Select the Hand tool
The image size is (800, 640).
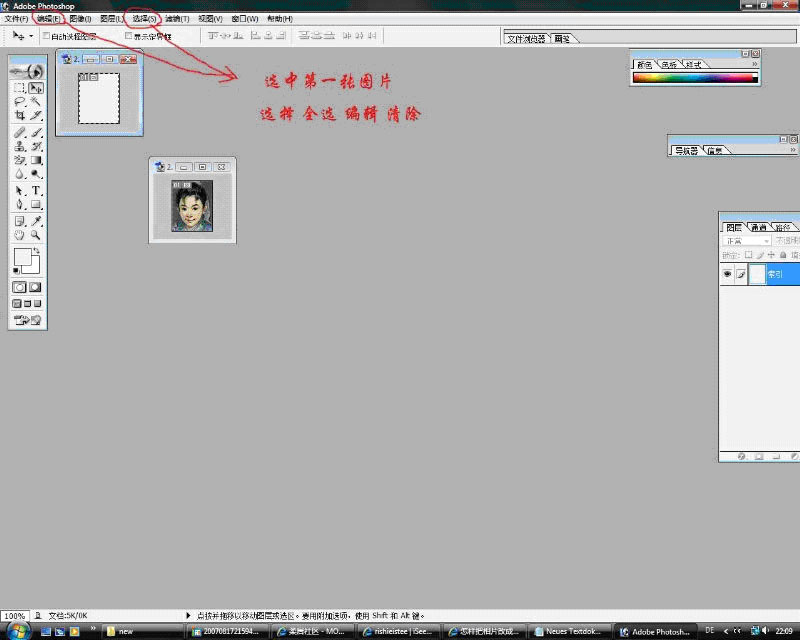(x=19, y=235)
